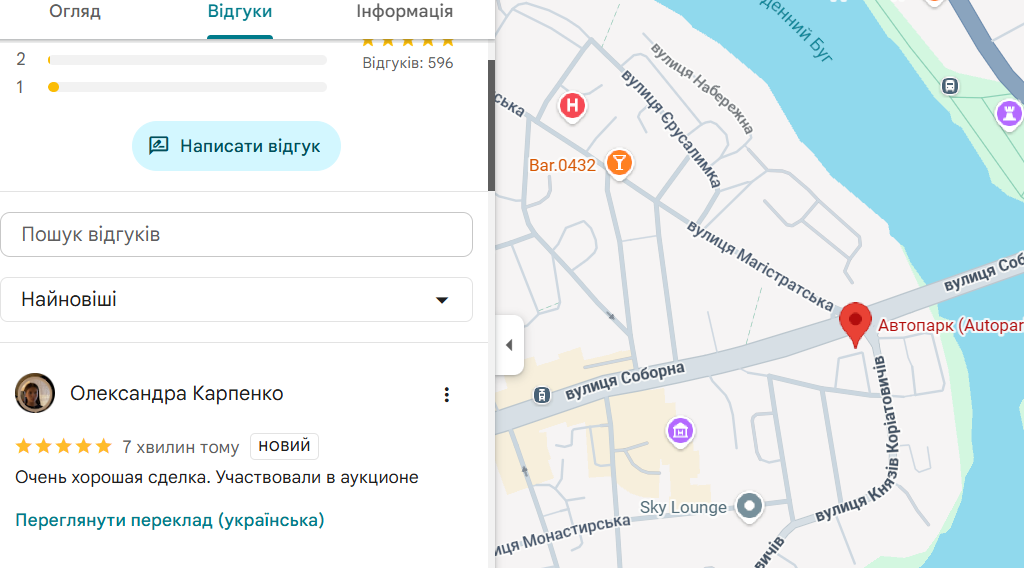Open reviewer name Олександра Карпенко
The width and height of the screenshot is (1024, 568).
[x=176, y=394]
